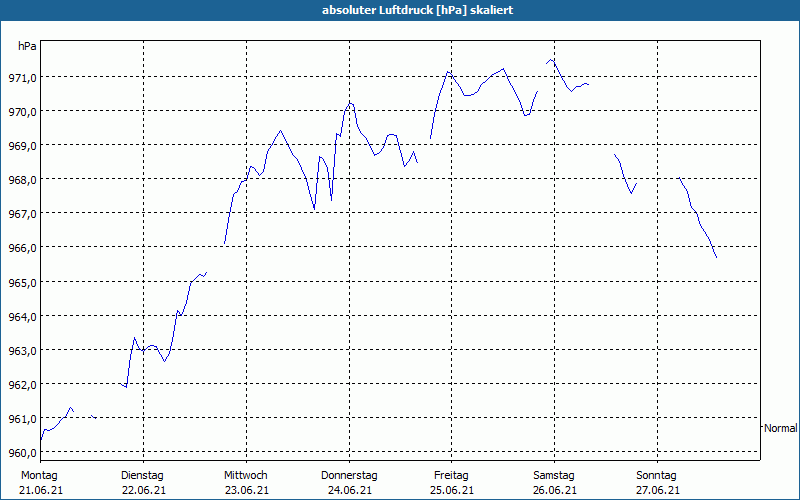Click the 'Montag' day label
Image resolution: width=800 pixels, height=500 pixels.
coord(39,476)
